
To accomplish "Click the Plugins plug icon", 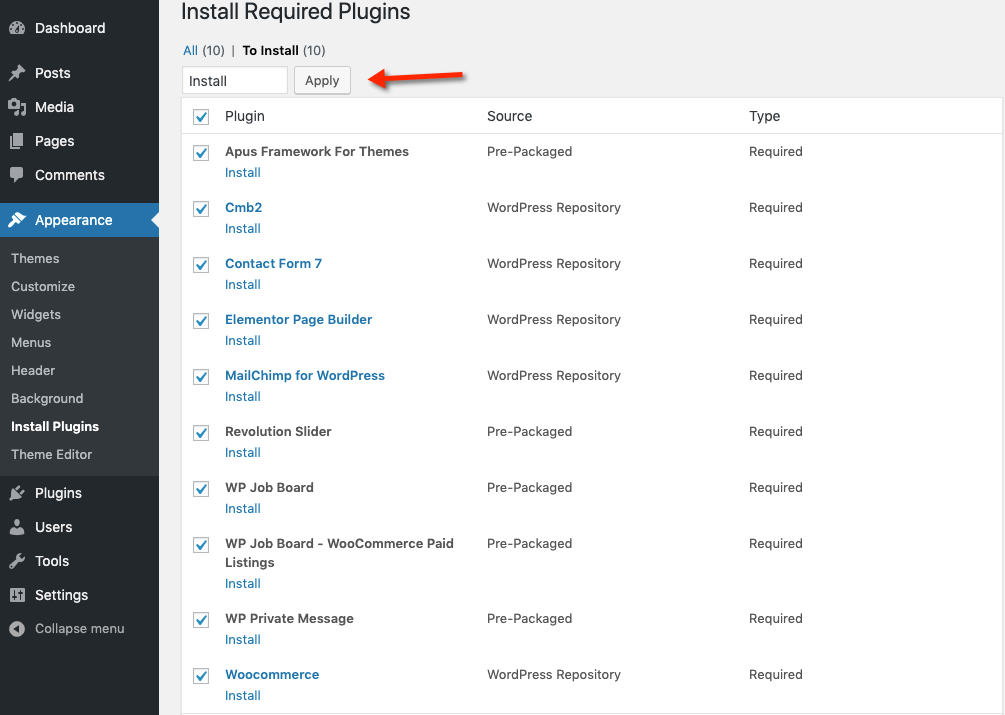I will (x=17, y=493).
